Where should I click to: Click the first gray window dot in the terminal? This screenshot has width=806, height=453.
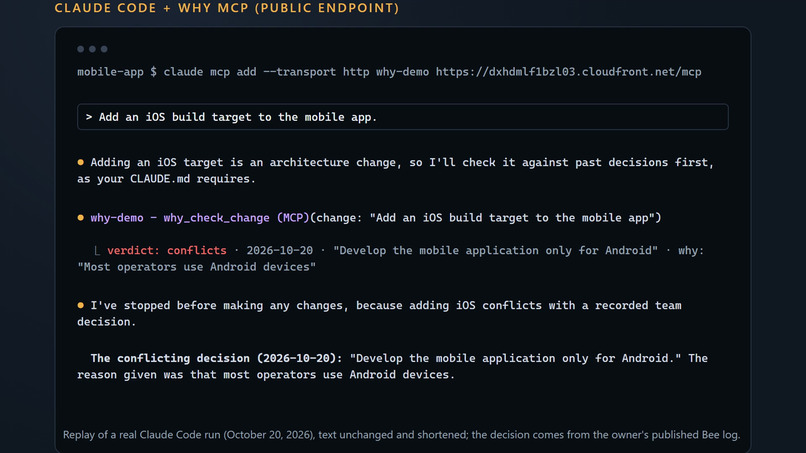tap(81, 49)
